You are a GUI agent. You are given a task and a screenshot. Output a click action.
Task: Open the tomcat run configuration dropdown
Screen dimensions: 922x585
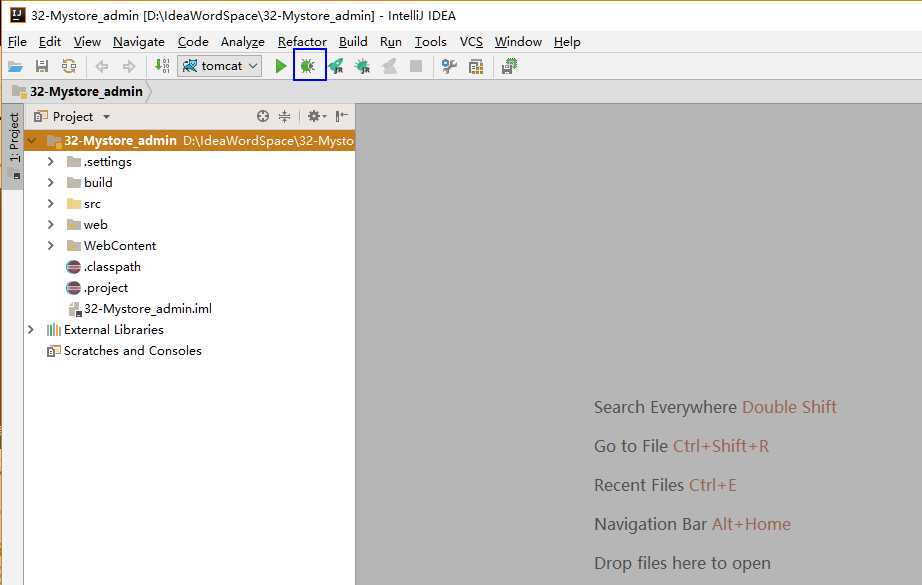[x=219, y=66]
